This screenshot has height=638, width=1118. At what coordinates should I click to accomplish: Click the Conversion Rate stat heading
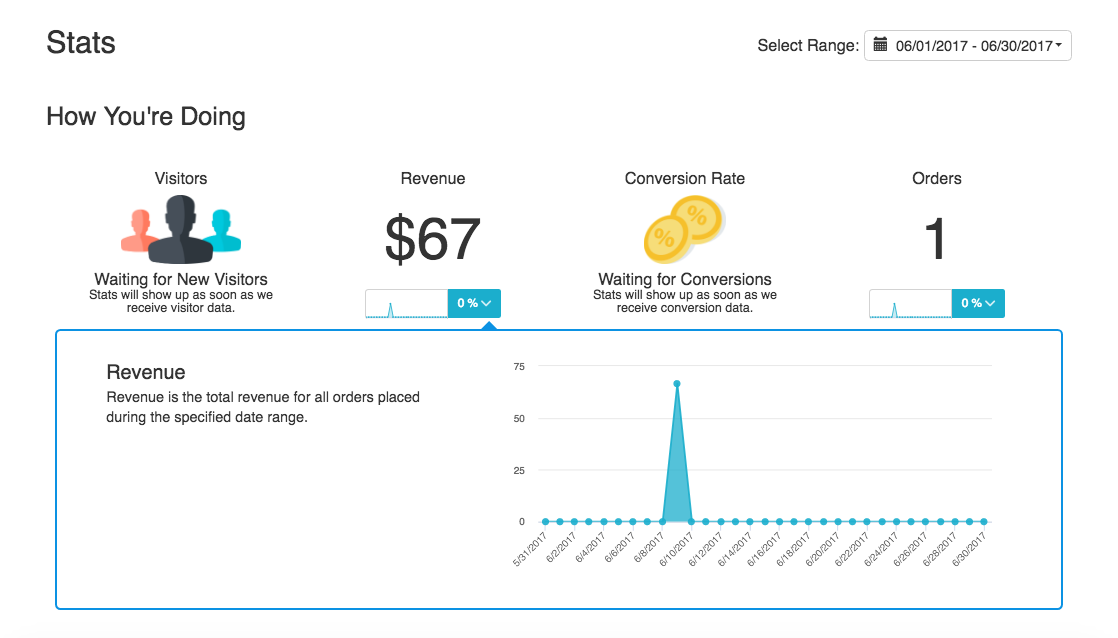tap(685, 178)
